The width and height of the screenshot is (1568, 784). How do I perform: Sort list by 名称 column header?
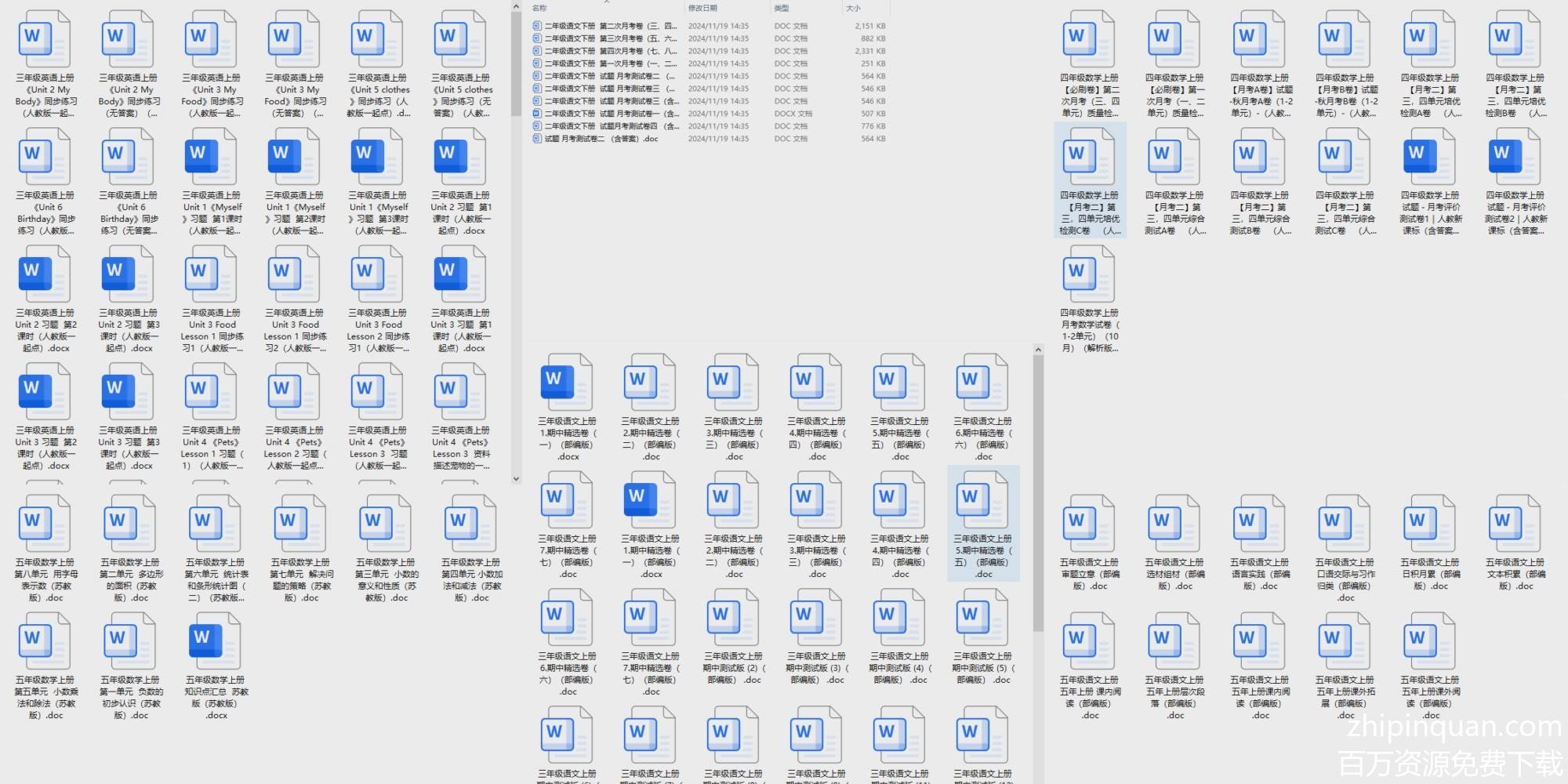pyautogui.click(x=539, y=8)
